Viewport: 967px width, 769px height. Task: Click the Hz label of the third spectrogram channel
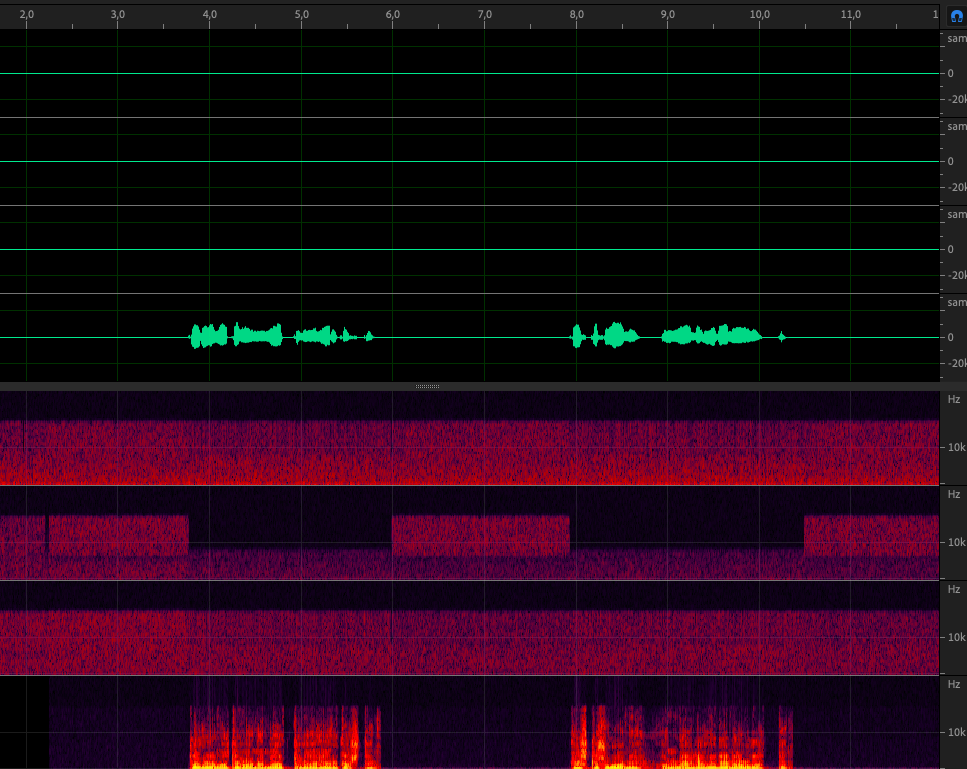(954, 589)
